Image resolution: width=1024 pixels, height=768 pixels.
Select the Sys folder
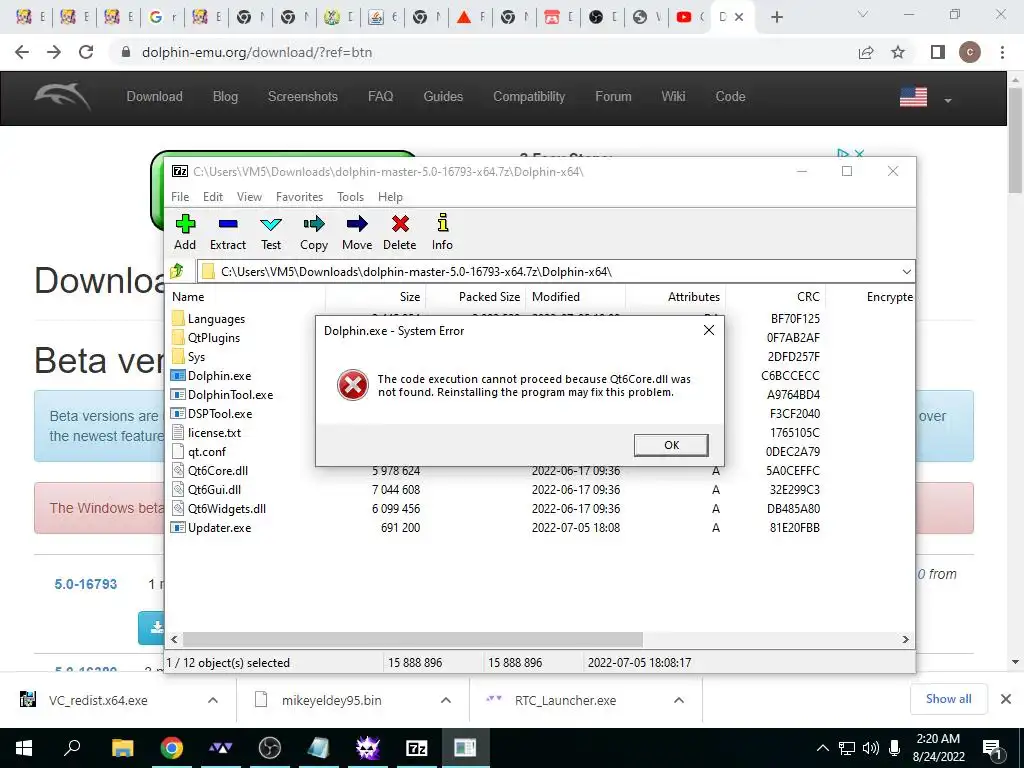pos(196,357)
